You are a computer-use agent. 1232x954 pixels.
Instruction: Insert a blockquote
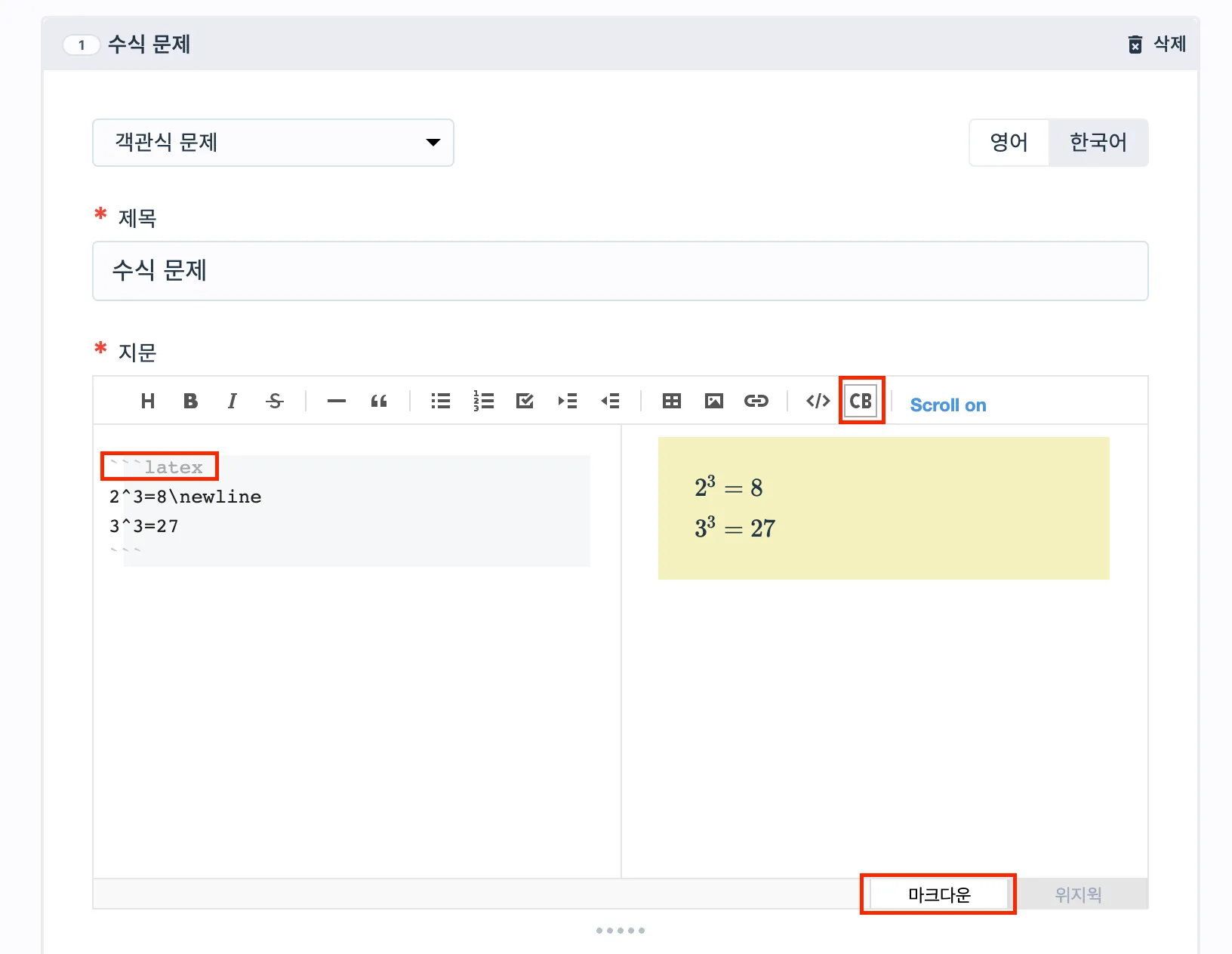379,401
